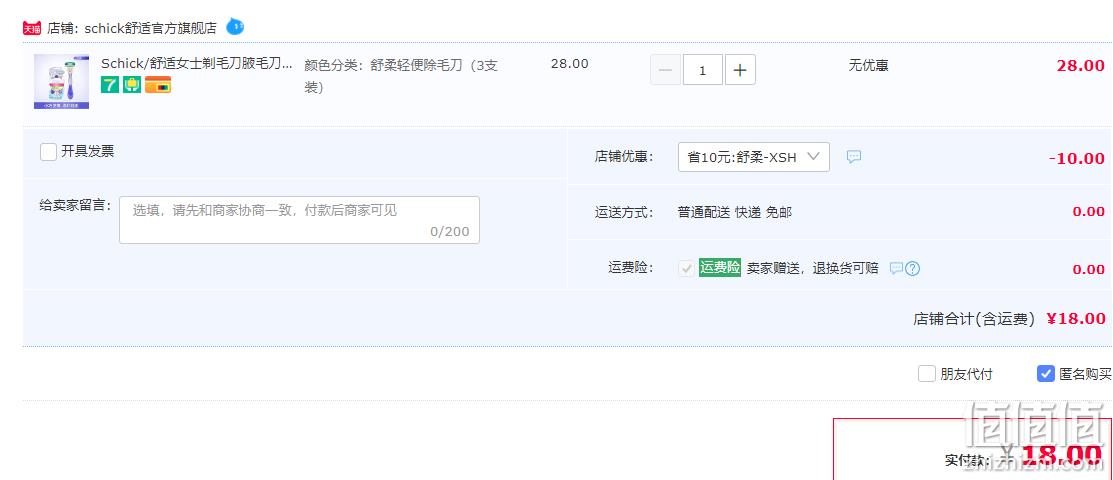1113x480 pixels.
Task: Open Schick/舒适女士剃毛刀 product title link
Action: point(197,64)
